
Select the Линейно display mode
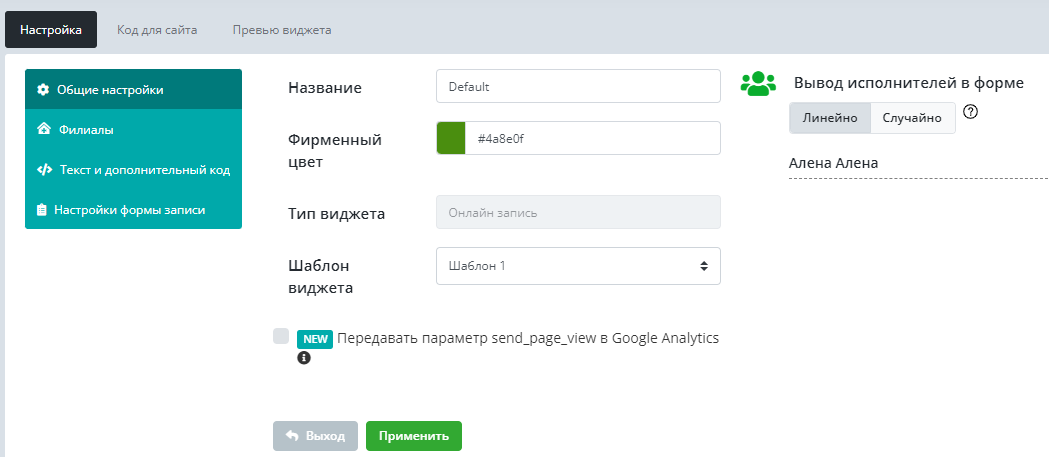[830, 118]
